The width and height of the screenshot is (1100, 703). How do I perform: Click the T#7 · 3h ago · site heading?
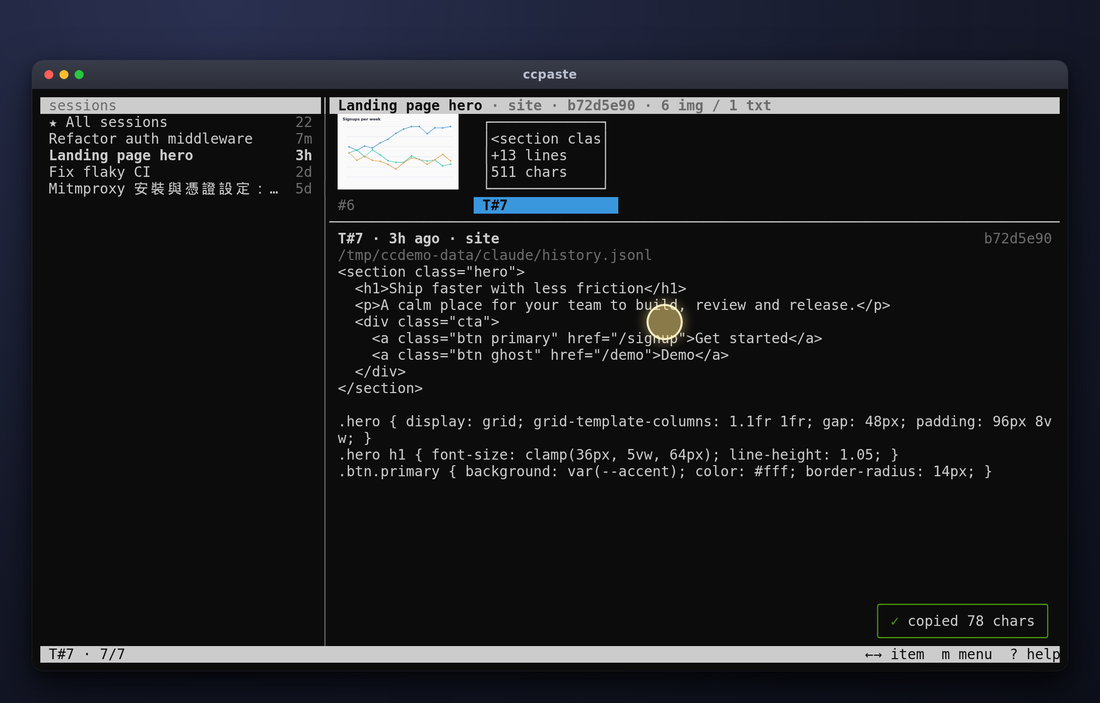[419, 239]
